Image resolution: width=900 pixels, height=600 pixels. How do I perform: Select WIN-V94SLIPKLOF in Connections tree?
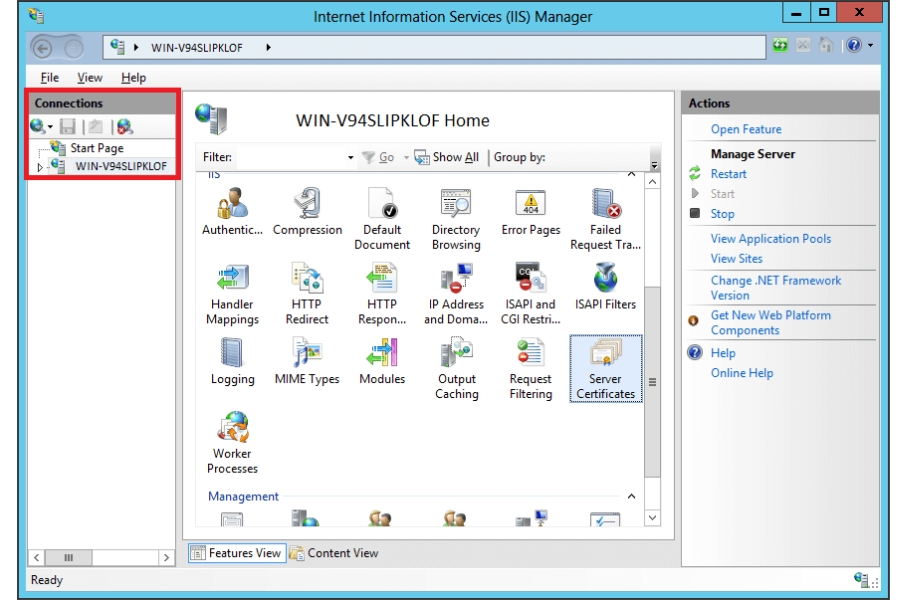[121, 167]
